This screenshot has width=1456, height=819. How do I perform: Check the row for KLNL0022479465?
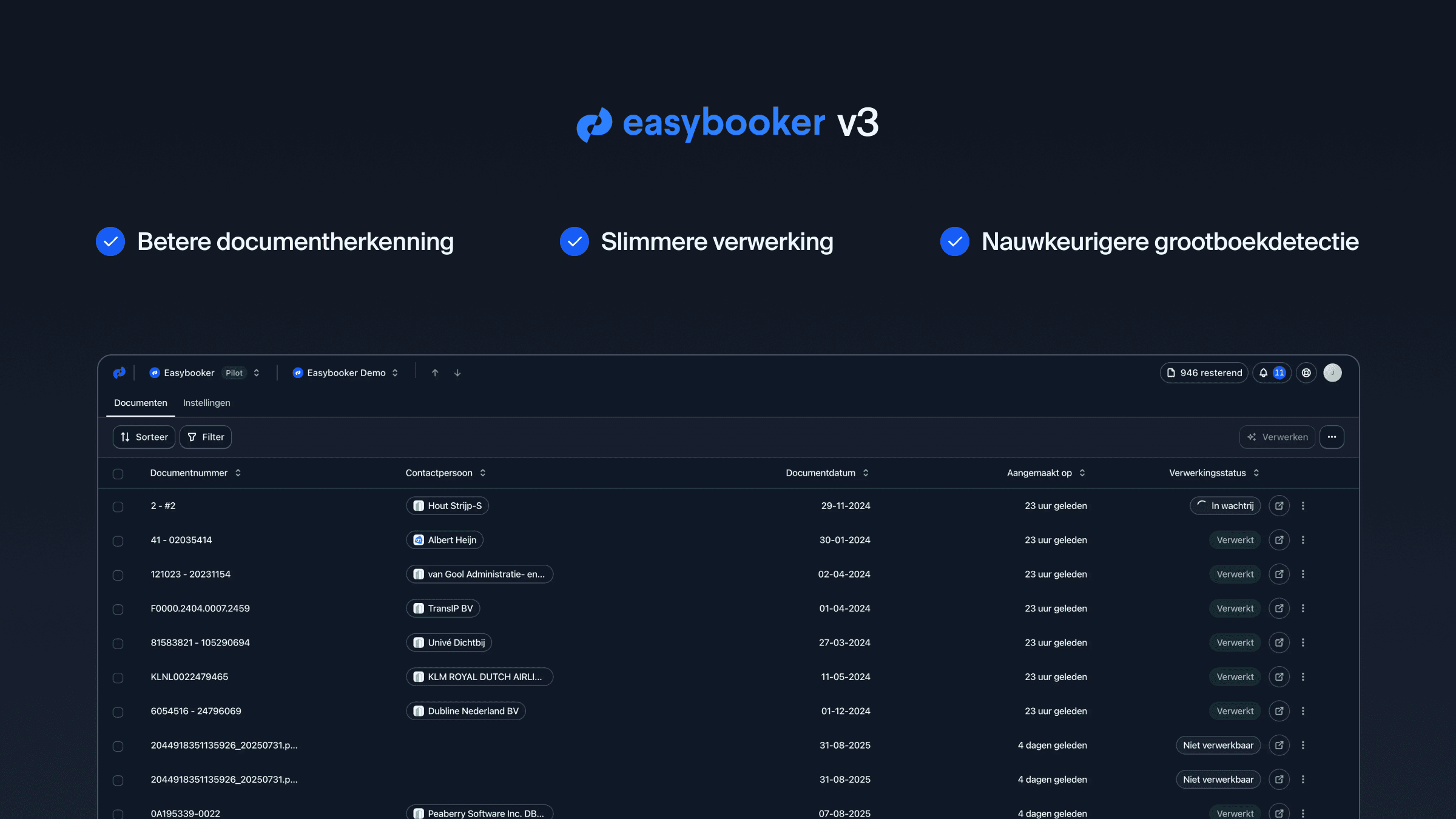pyautogui.click(x=118, y=678)
